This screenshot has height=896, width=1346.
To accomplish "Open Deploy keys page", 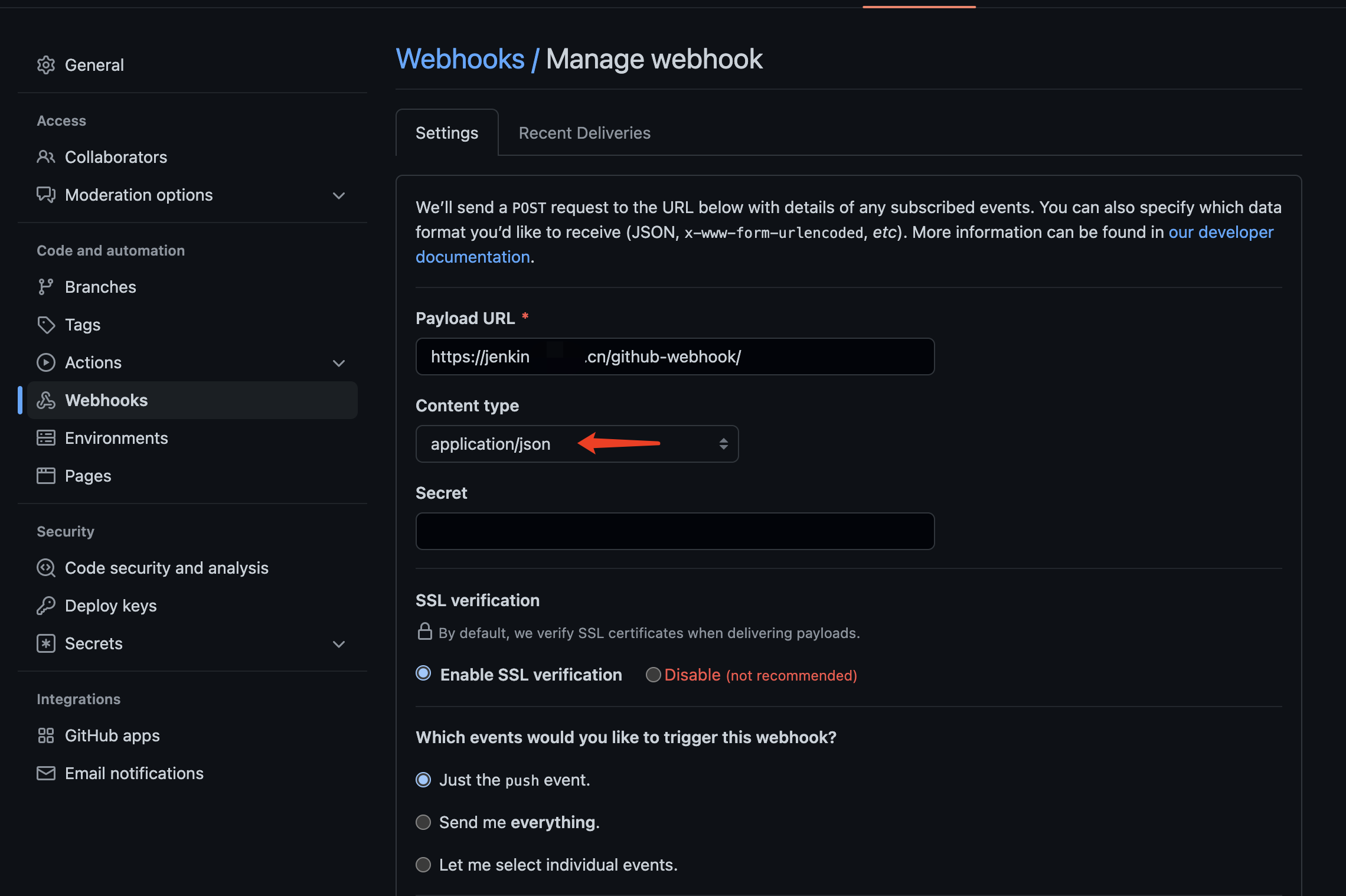I will click(111, 606).
